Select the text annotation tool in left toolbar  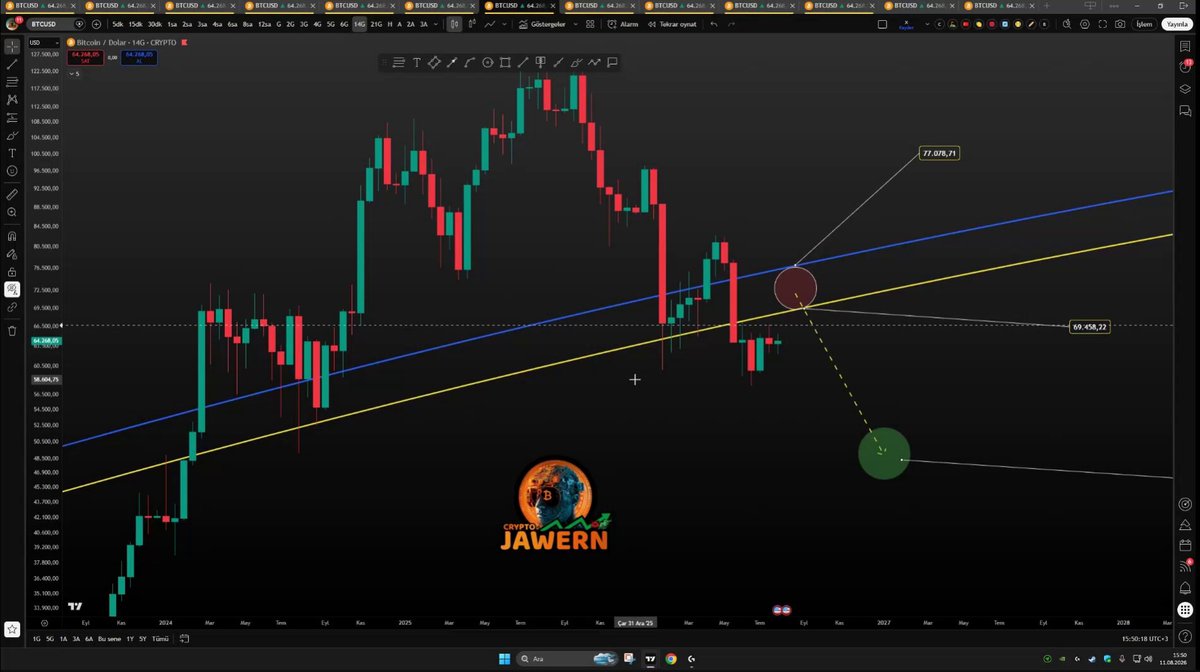12,153
